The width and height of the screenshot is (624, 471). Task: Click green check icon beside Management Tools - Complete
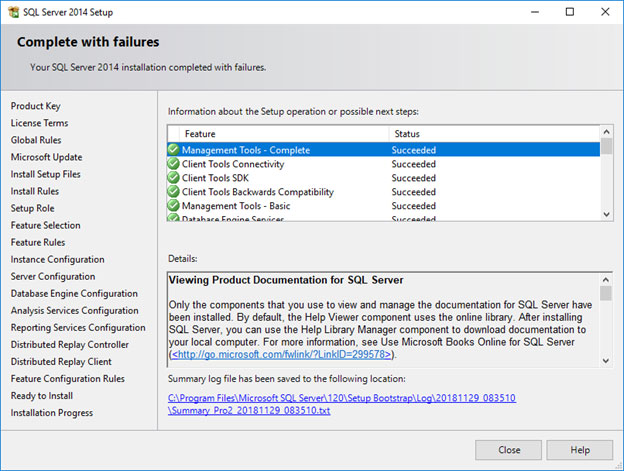click(x=174, y=150)
